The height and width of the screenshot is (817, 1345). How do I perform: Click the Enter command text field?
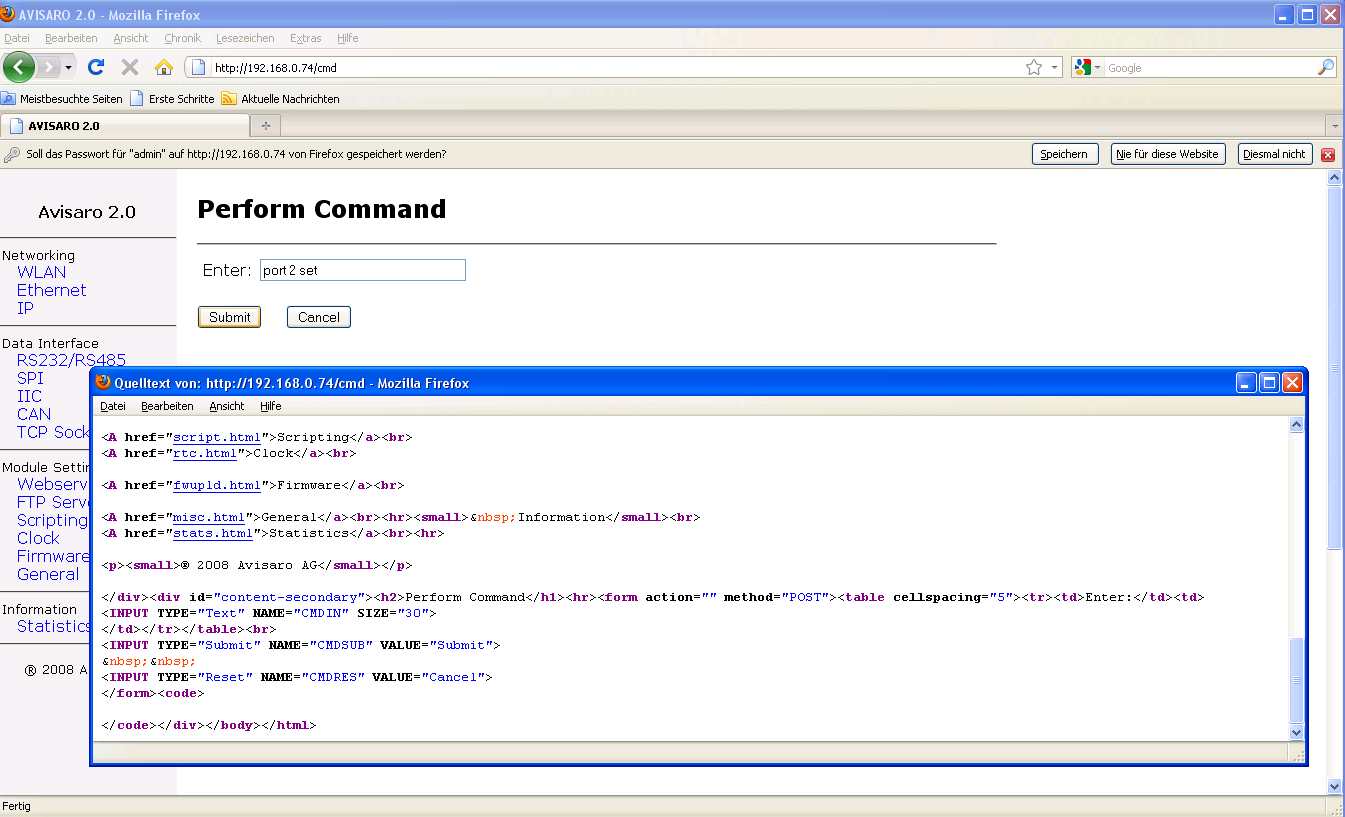point(363,270)
